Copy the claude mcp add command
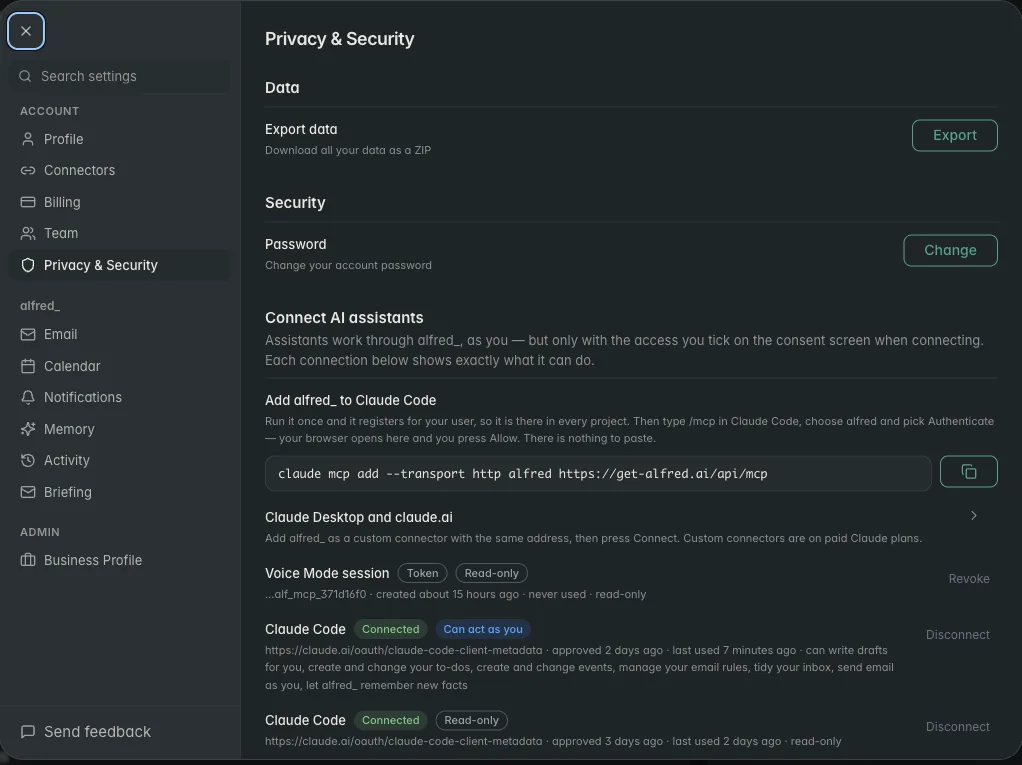Viewport: 1022px width, 765px height. click(969, 471)
